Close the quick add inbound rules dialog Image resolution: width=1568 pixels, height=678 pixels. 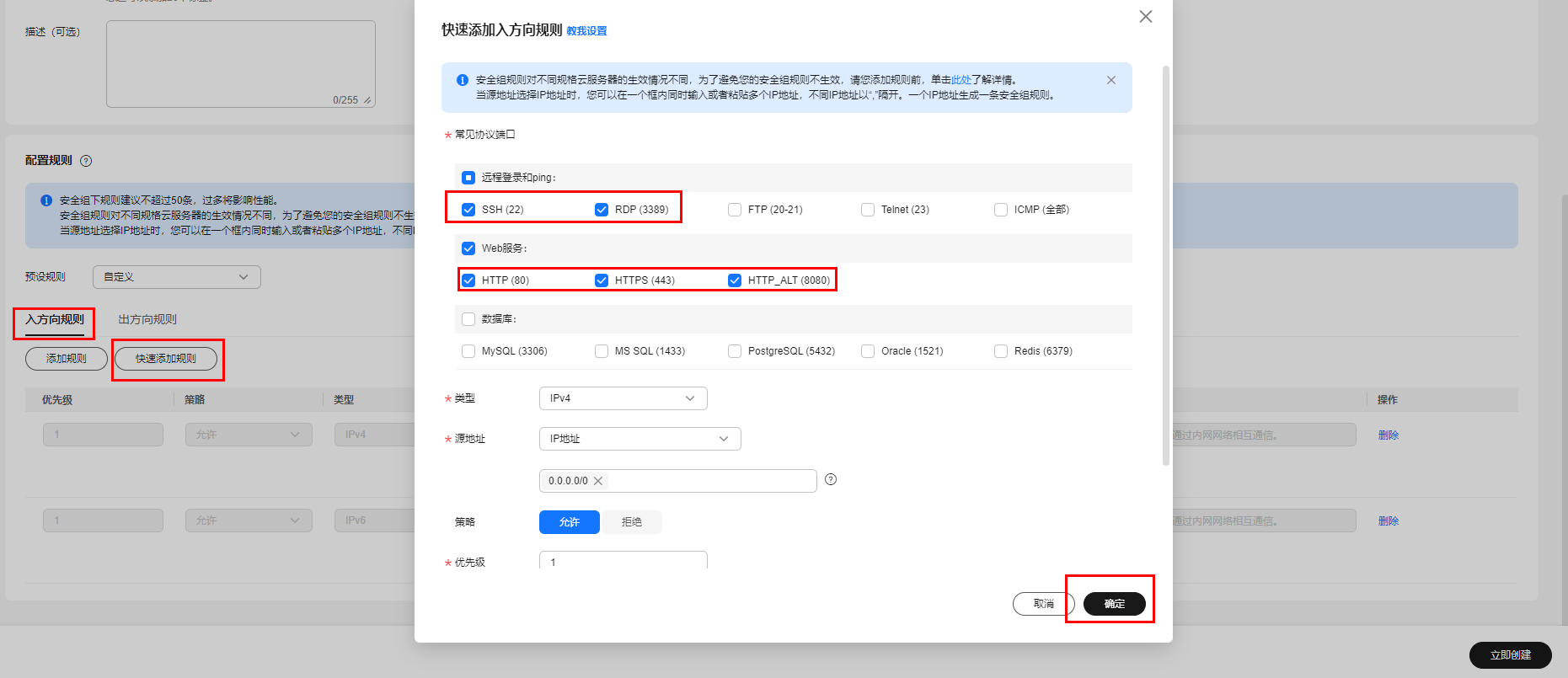[x=1145, y=17]
